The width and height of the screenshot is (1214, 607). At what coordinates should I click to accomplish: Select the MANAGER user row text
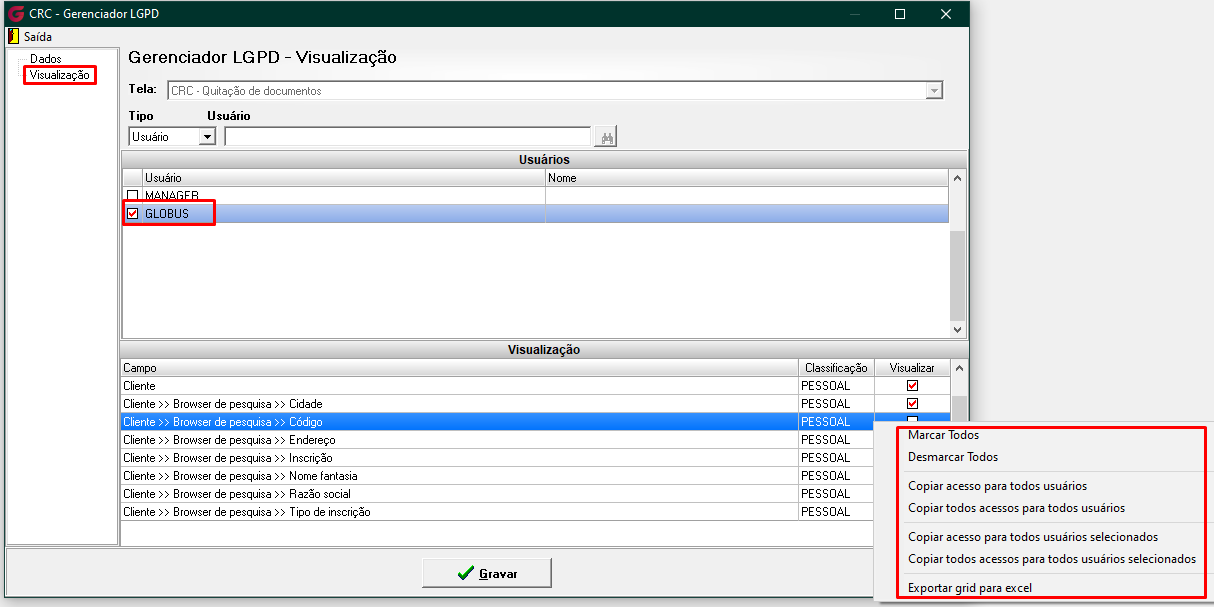click(172, 195)
